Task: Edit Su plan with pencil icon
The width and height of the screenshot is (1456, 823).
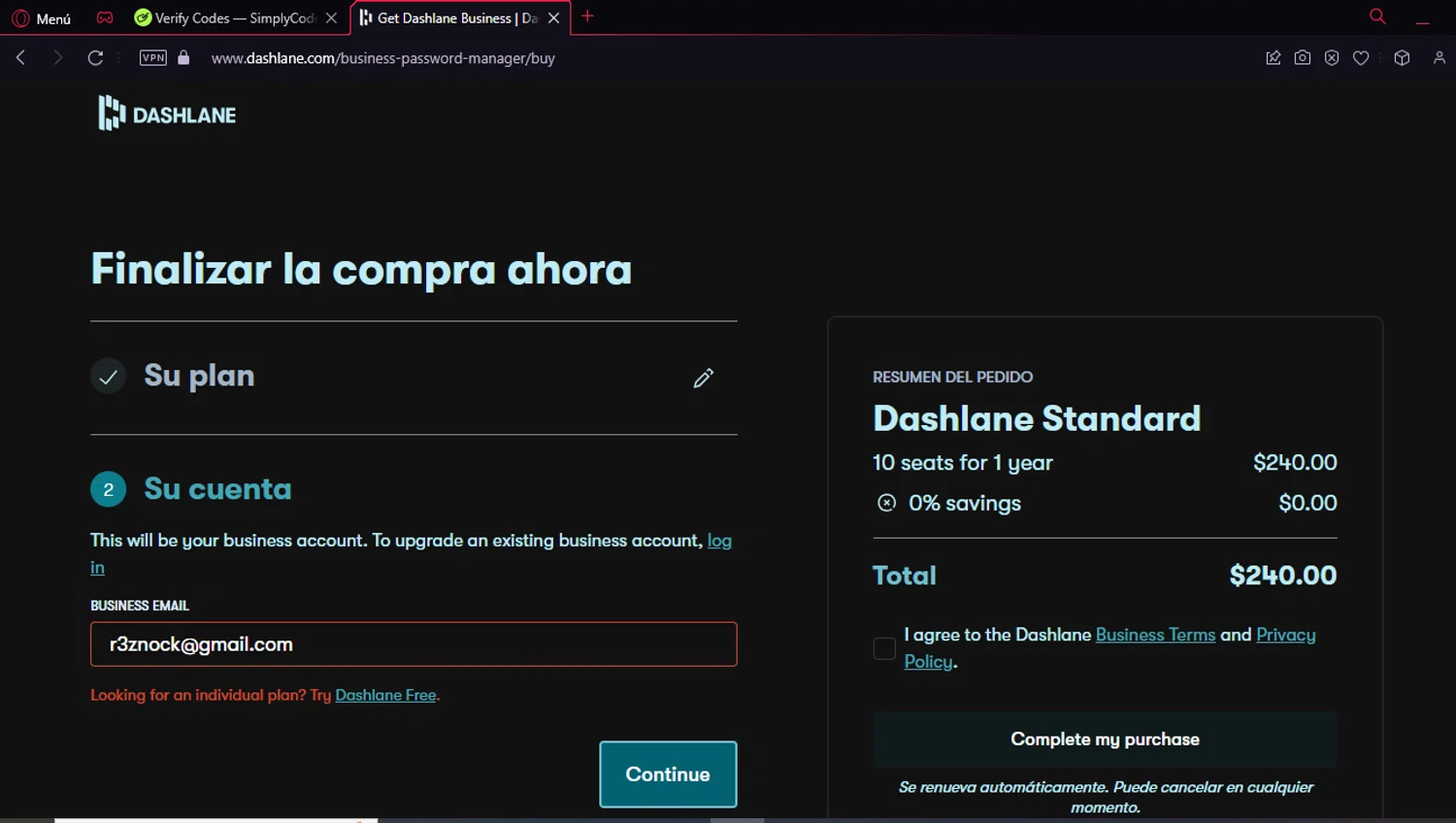Action: 704,378
